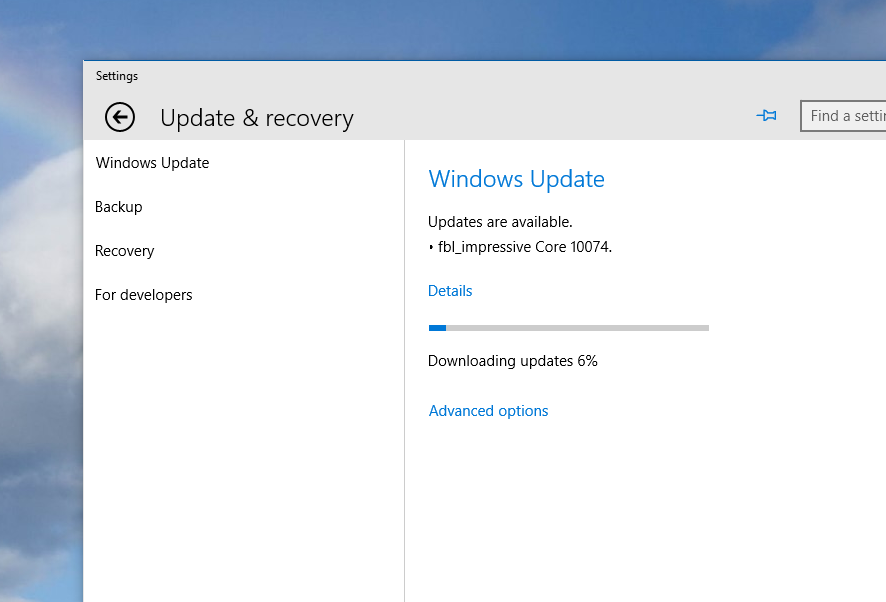
Task: Focus the Find a setting search box
Action: 843,116
